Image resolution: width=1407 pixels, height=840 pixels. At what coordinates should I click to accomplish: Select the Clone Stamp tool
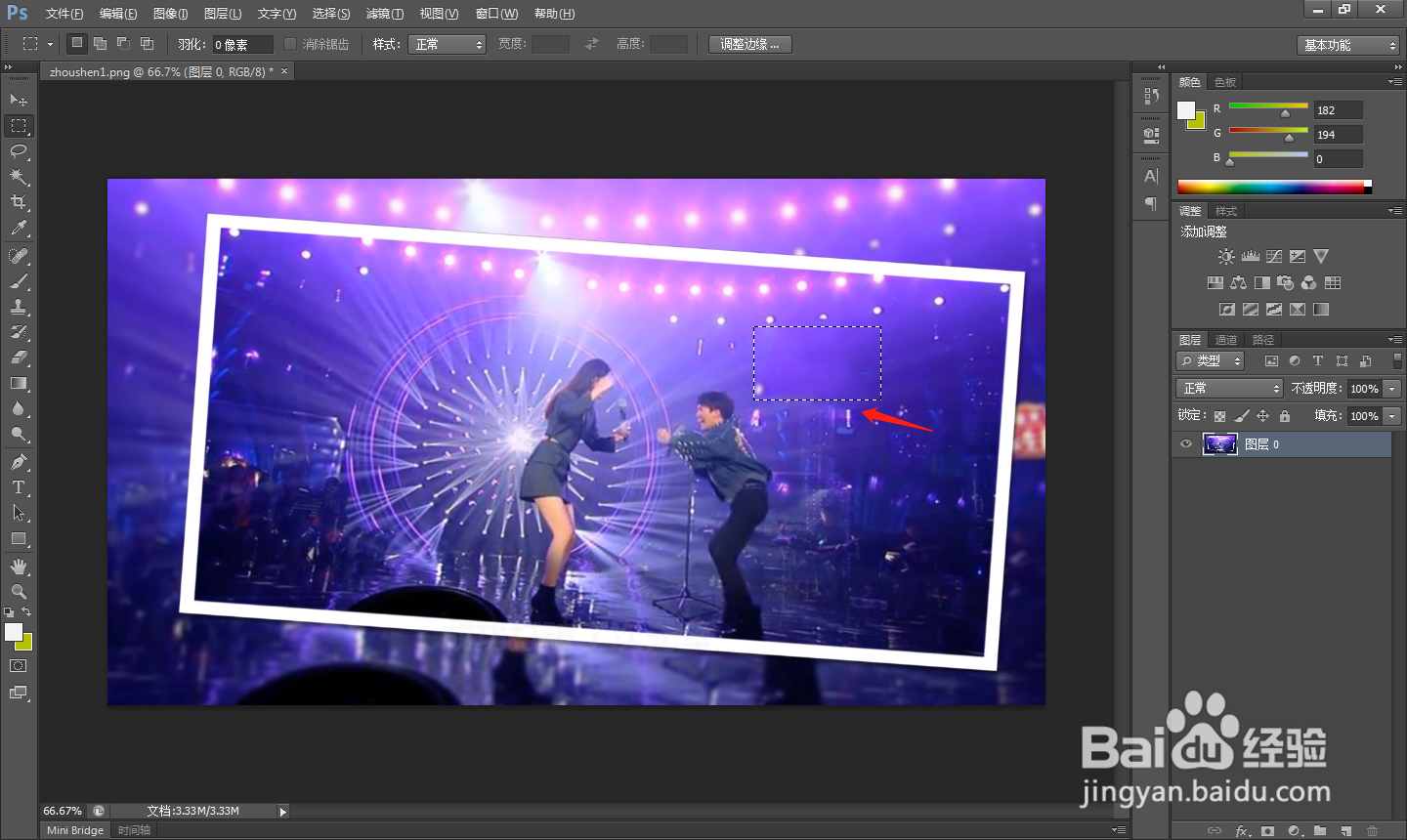point(19,307)
